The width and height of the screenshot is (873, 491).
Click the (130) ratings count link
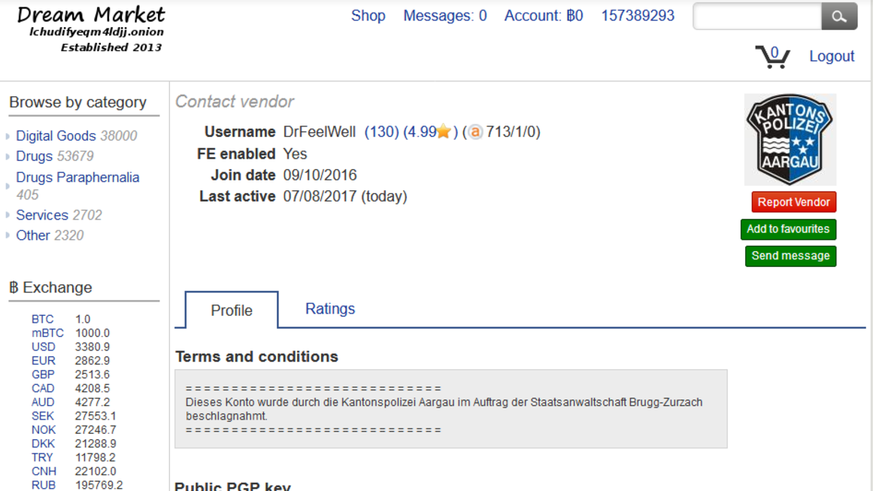[x=381, y=132]
